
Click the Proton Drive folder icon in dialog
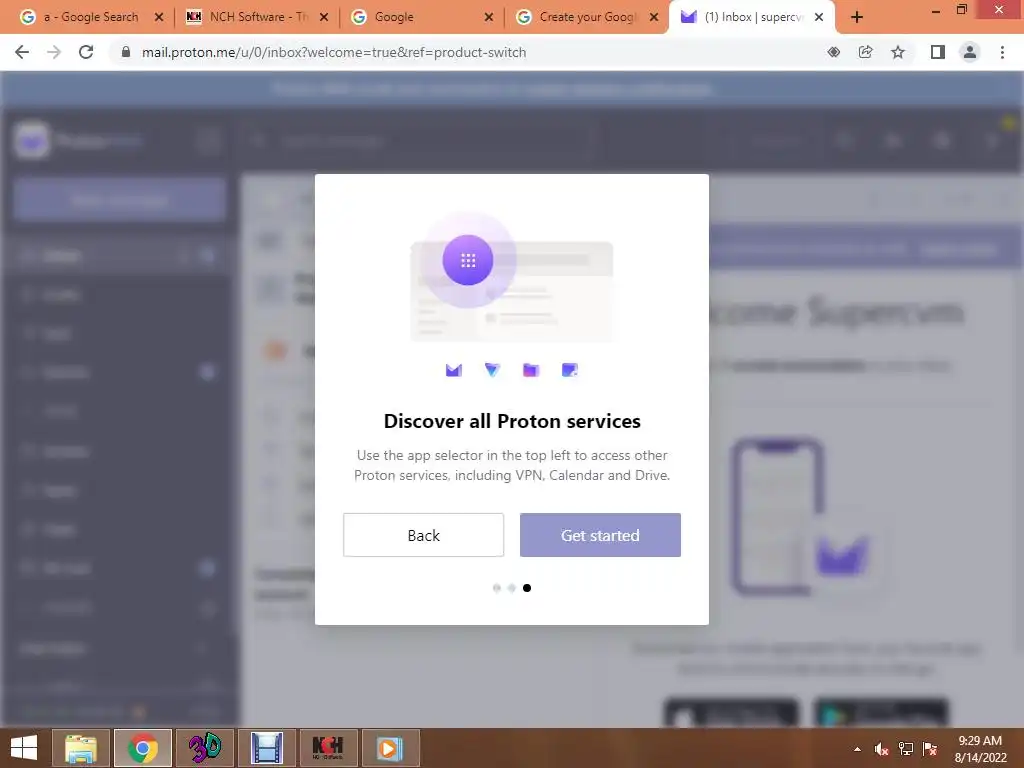(x=531, y=370)
